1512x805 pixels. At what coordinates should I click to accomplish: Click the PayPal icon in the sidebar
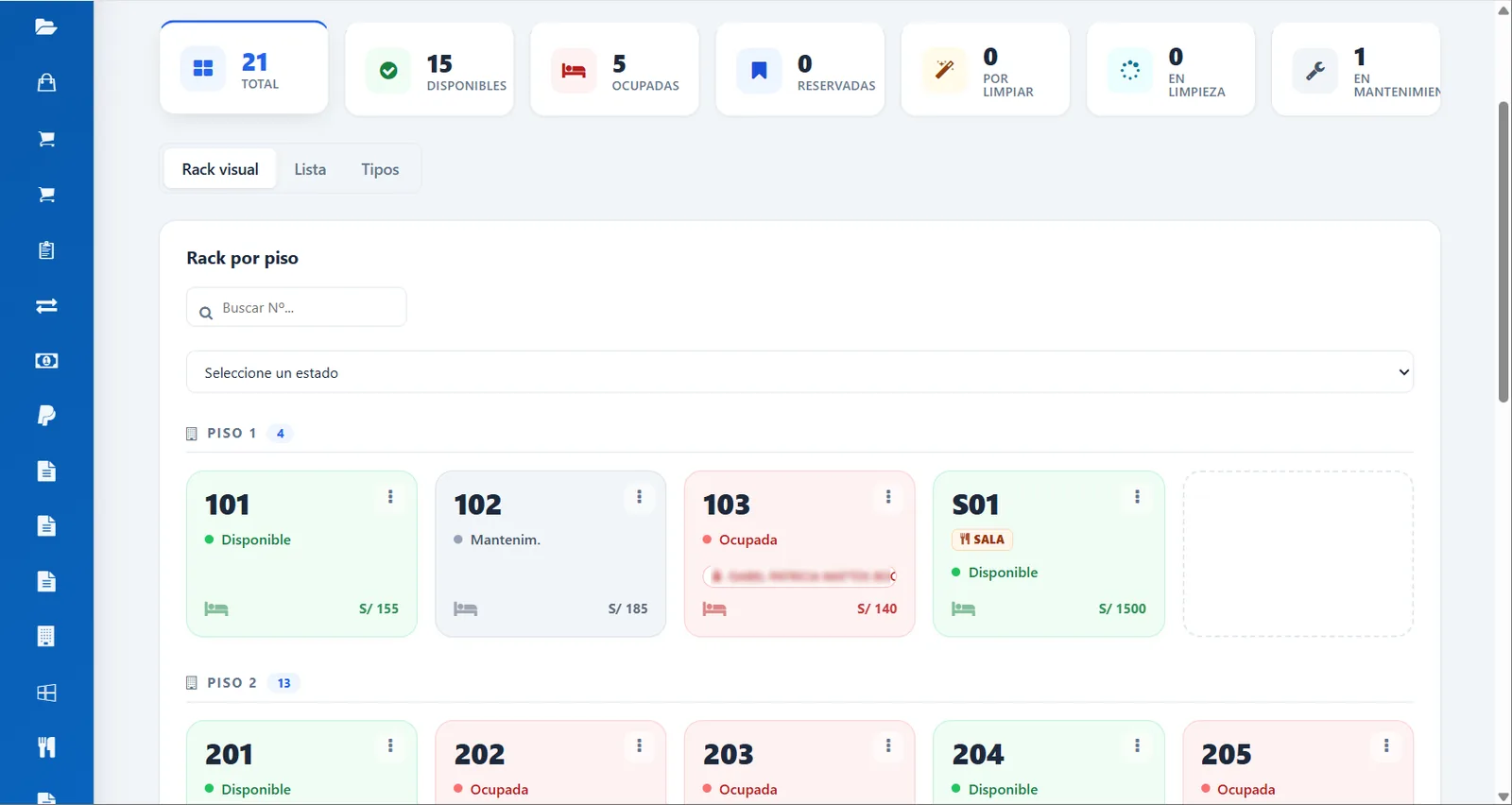click(x=46, y=416)
